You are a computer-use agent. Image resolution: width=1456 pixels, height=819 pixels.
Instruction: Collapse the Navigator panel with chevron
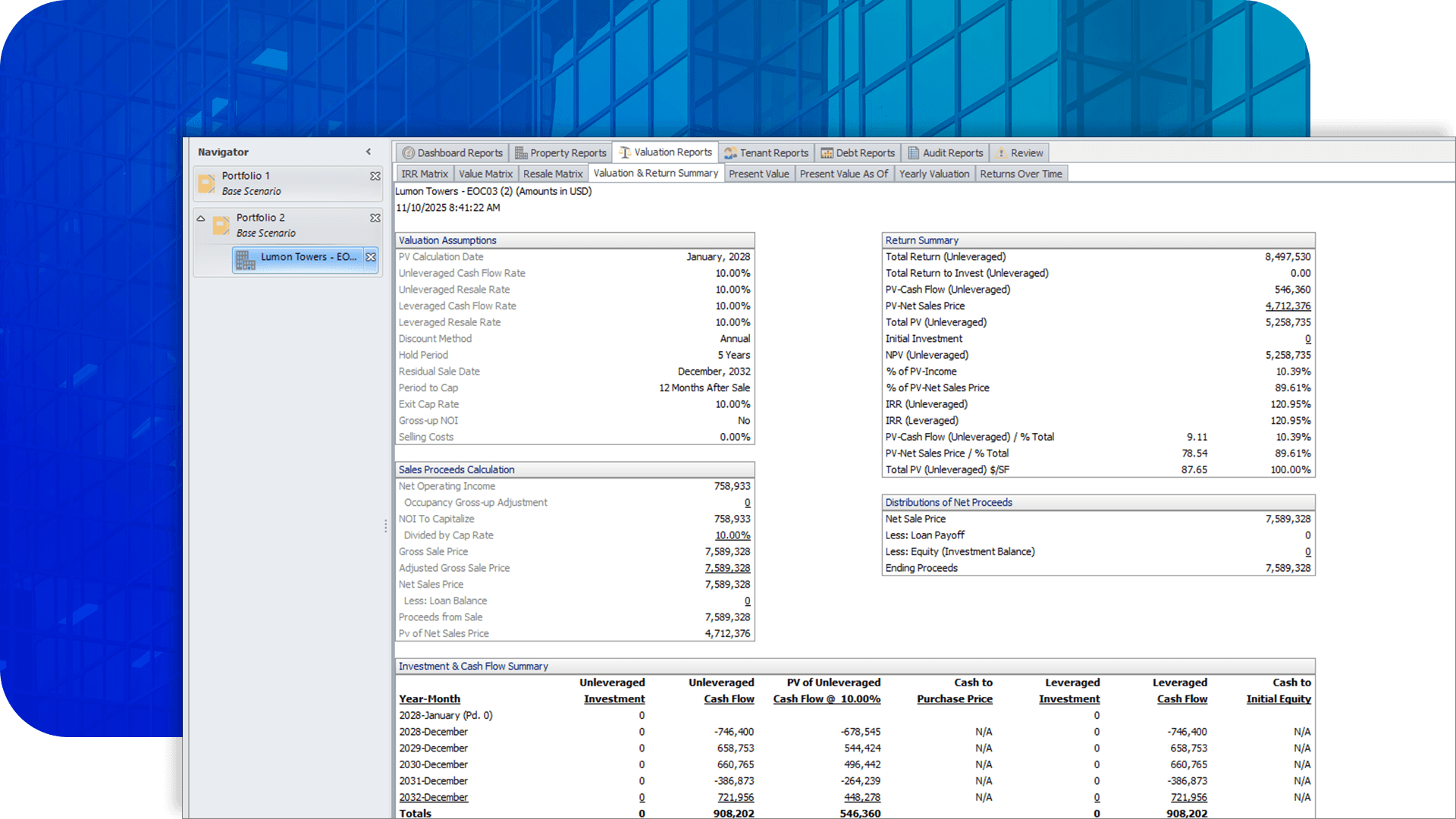369,152
